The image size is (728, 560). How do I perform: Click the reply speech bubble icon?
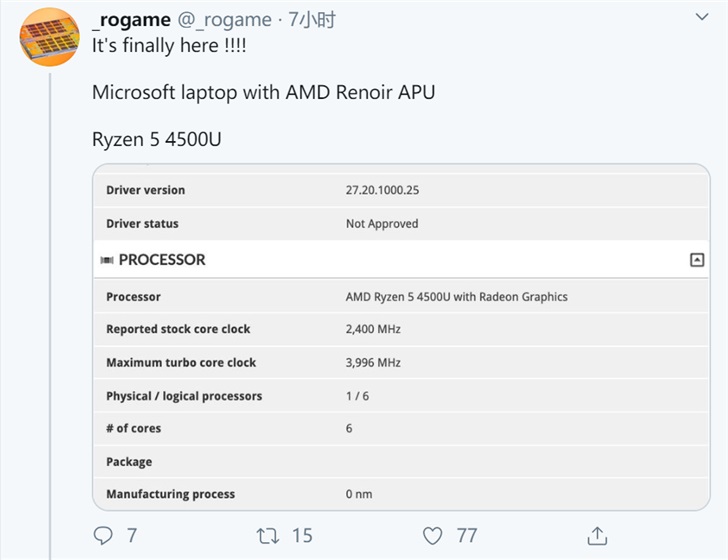103,535
